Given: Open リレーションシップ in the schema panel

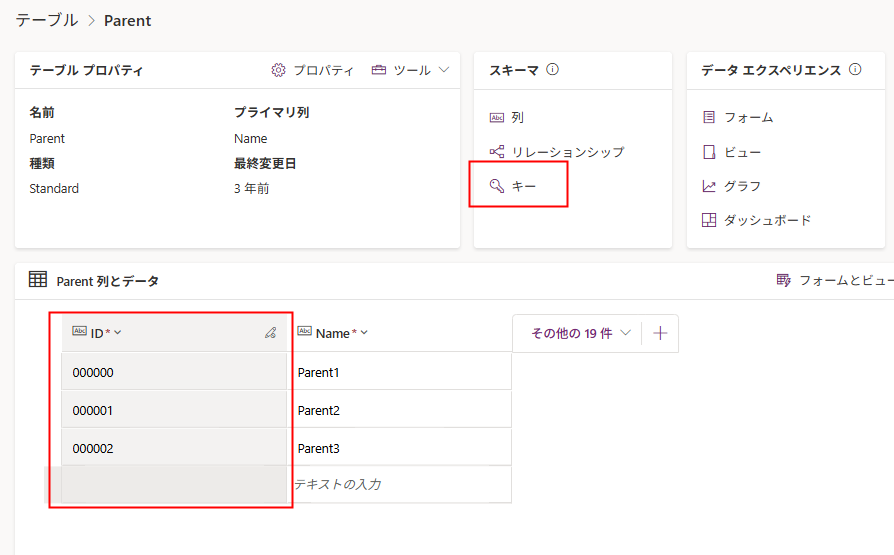Looking at the screenshot, I should pyautogui.click(x=557, y=152).
